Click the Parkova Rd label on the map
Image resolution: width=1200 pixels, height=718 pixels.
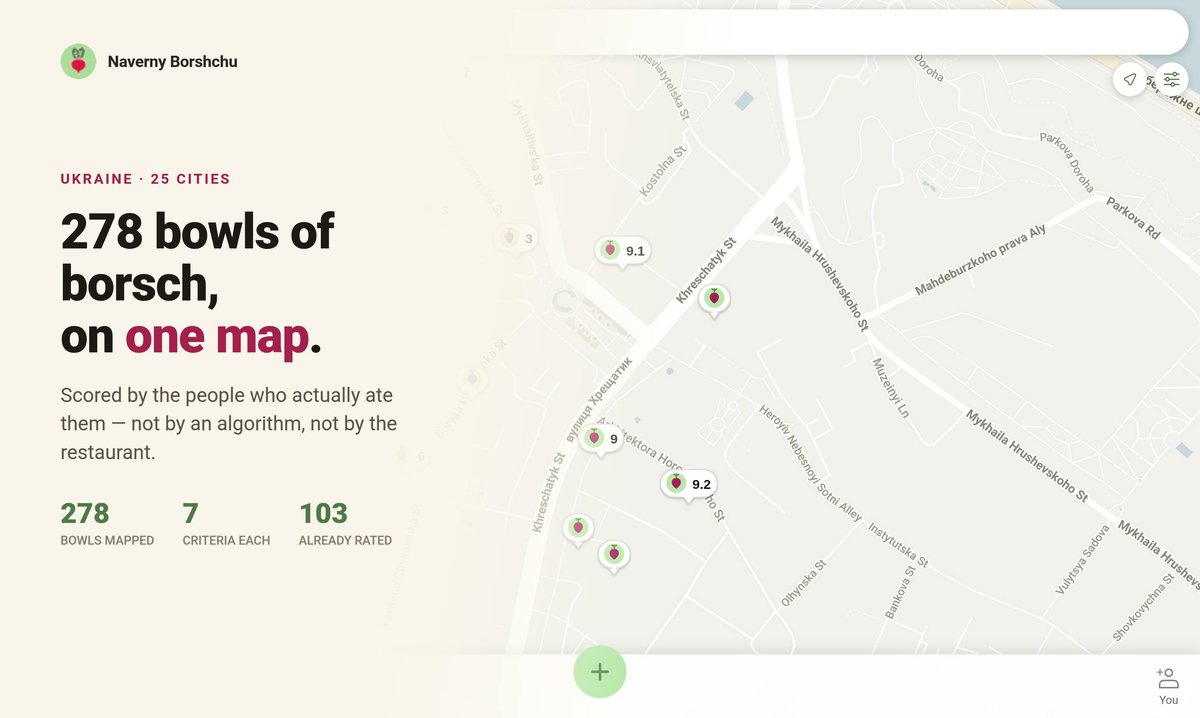pyautogui.click(x=1133, y=217)
